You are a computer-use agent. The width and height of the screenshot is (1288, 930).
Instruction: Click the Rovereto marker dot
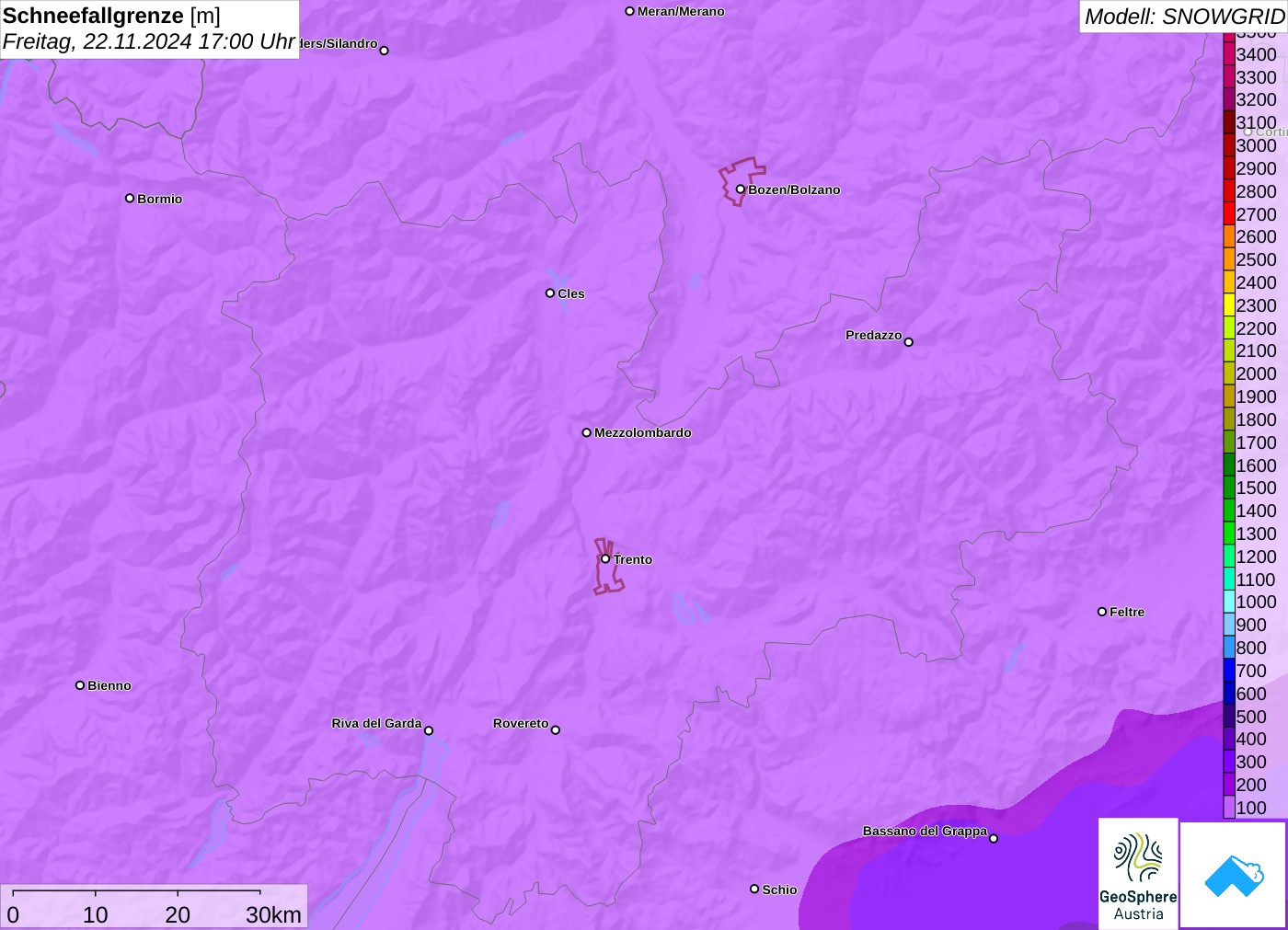click(556, 730)
